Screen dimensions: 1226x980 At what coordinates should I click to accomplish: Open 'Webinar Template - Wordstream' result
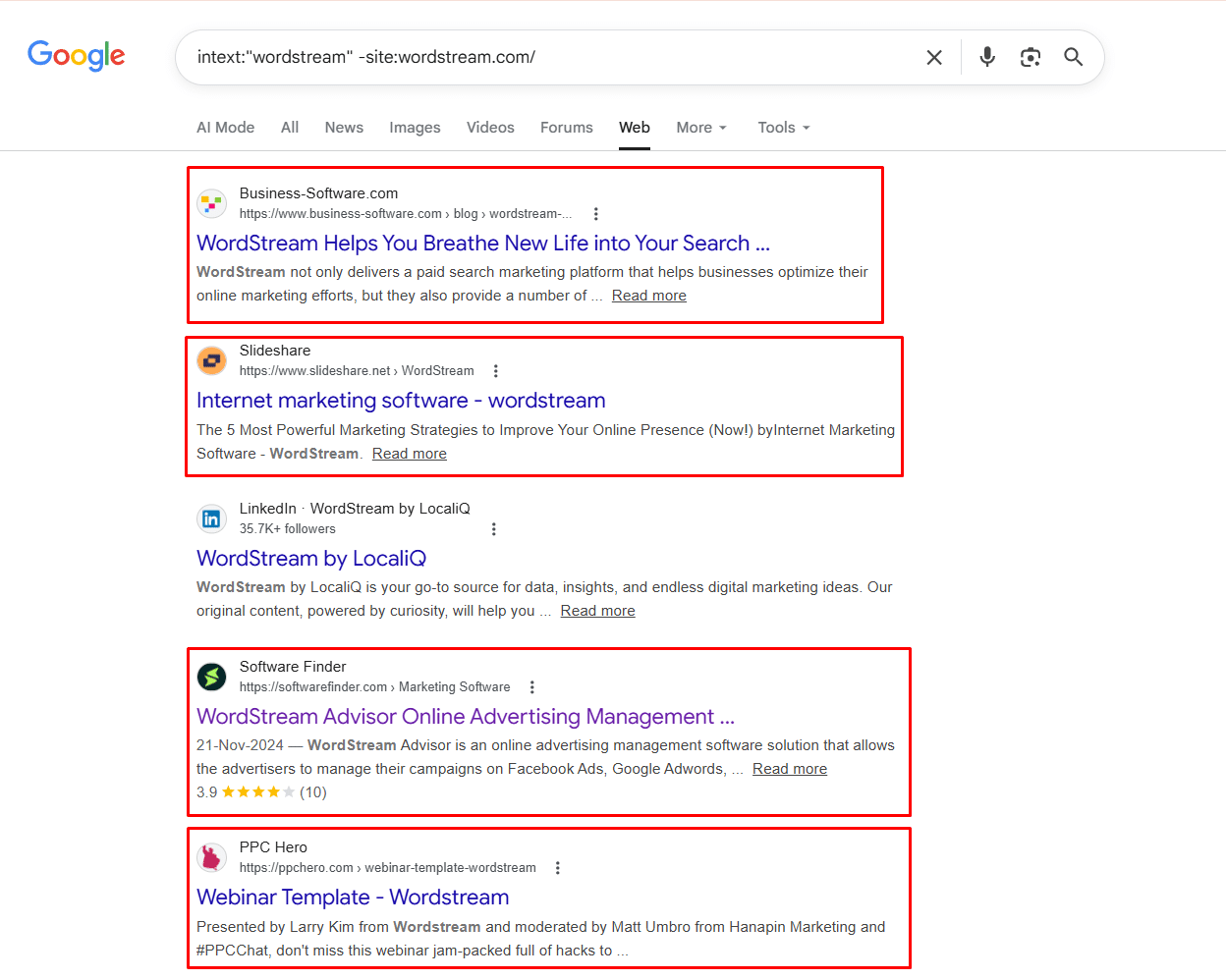coord(353,898)
